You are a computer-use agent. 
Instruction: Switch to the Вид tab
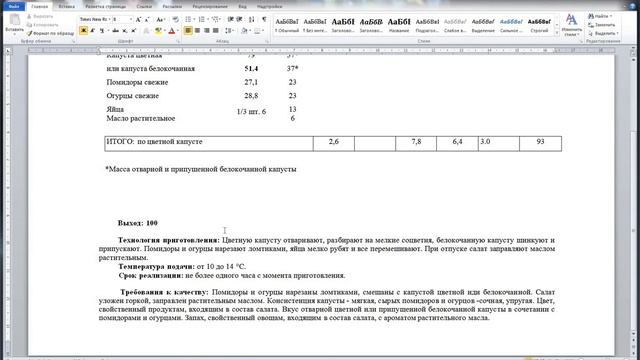click(242, 7)
